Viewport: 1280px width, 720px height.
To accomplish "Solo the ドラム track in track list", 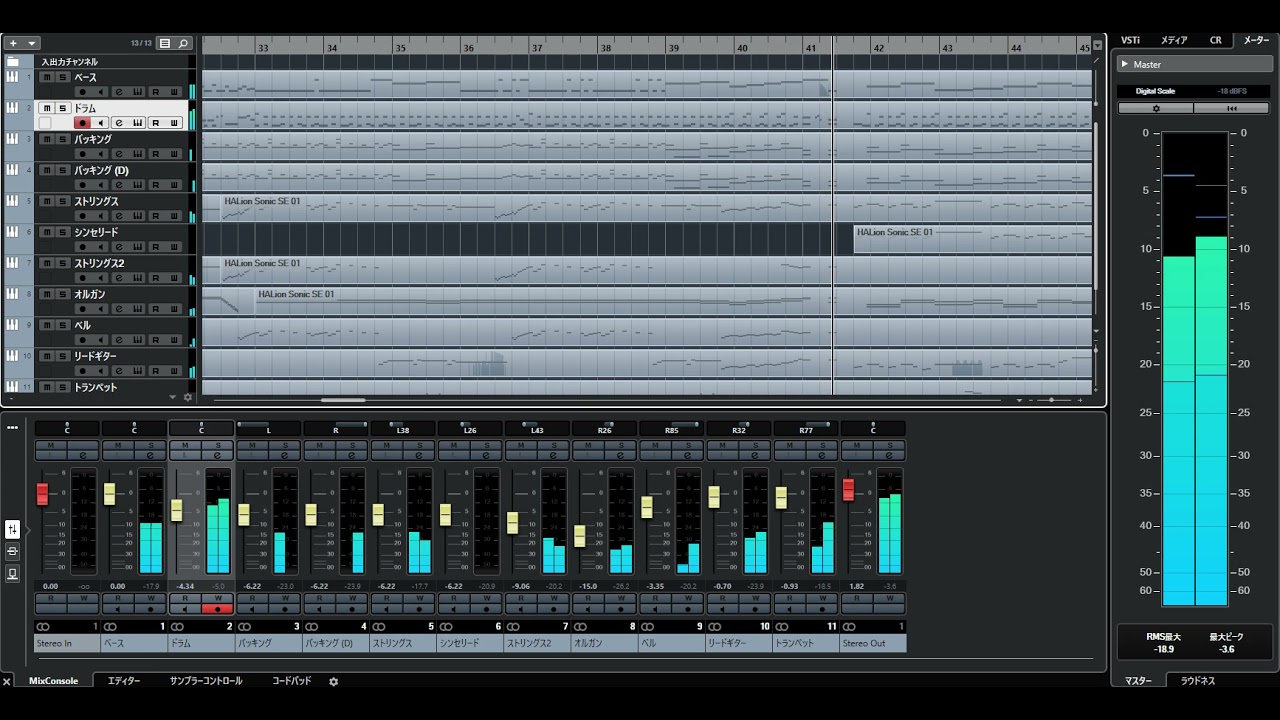I will [x=62, y=108].
